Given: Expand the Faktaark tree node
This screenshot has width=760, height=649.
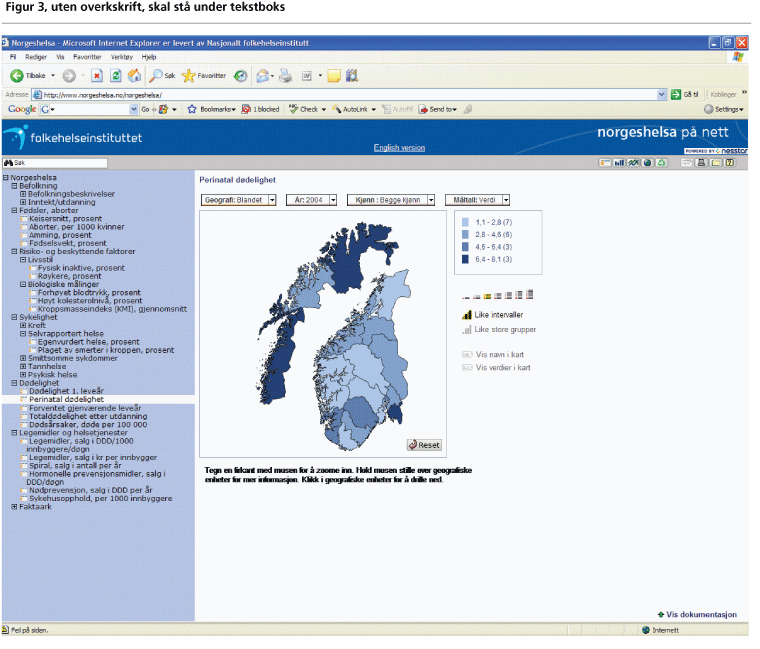Looking at the screenshot, I should coord(15,507).
